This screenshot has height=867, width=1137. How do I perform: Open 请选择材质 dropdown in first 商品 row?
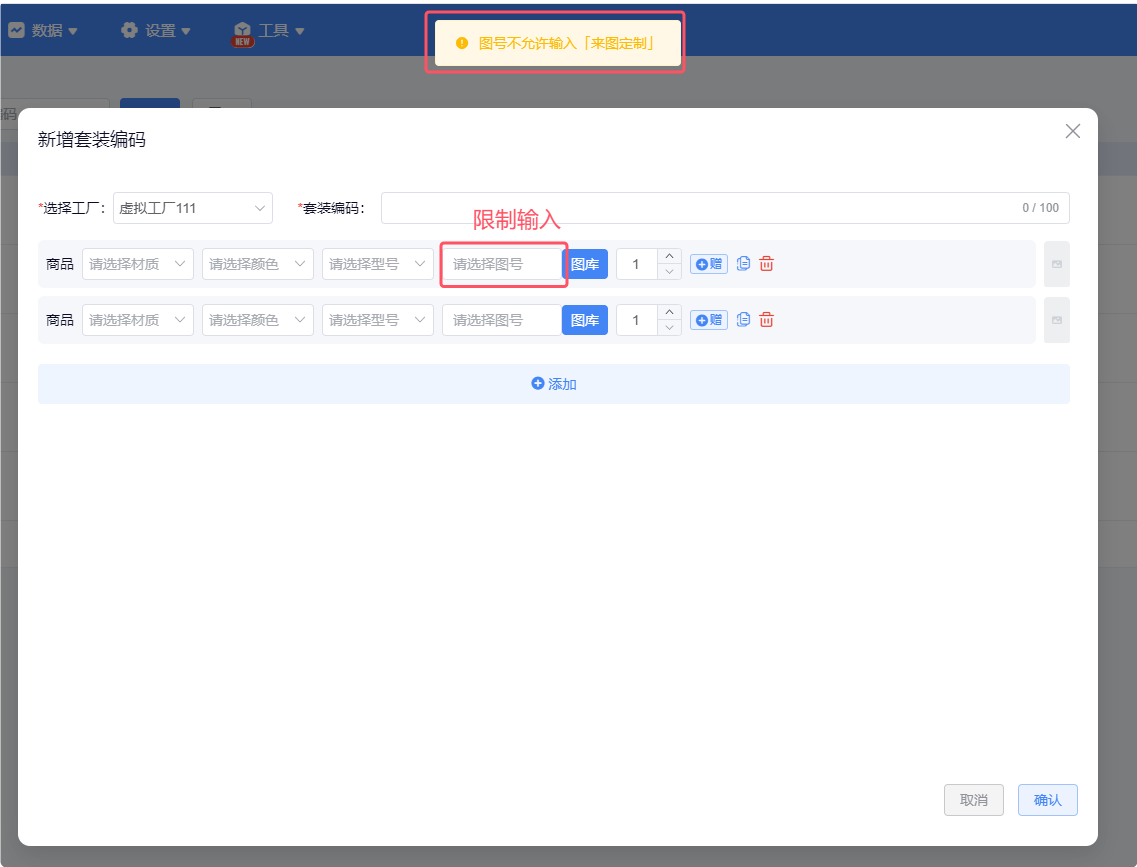click(138, 264)
